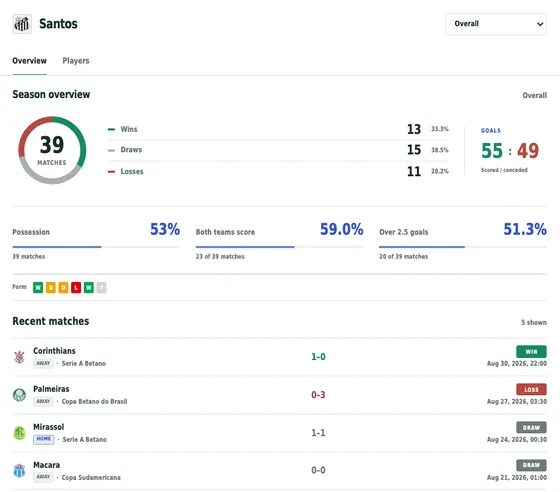
Task: Click the 55 goals scored number
Action: [492, 151]
